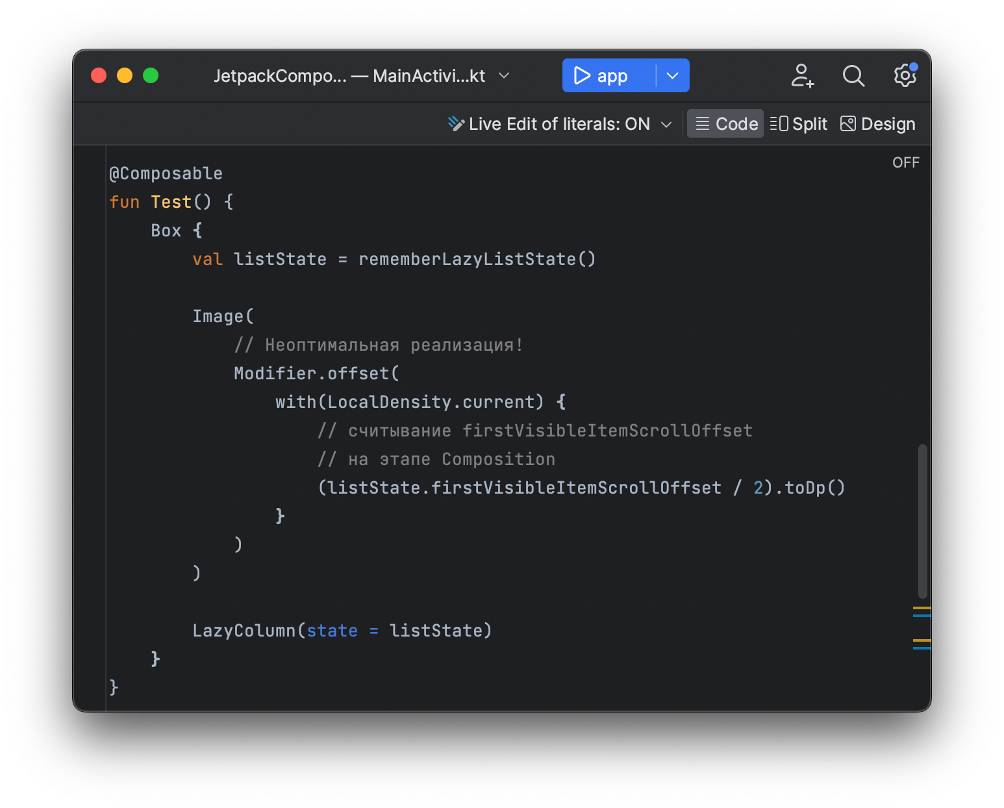
Task: Click the yellow minimize window button
Action: (x=125, y=76)
